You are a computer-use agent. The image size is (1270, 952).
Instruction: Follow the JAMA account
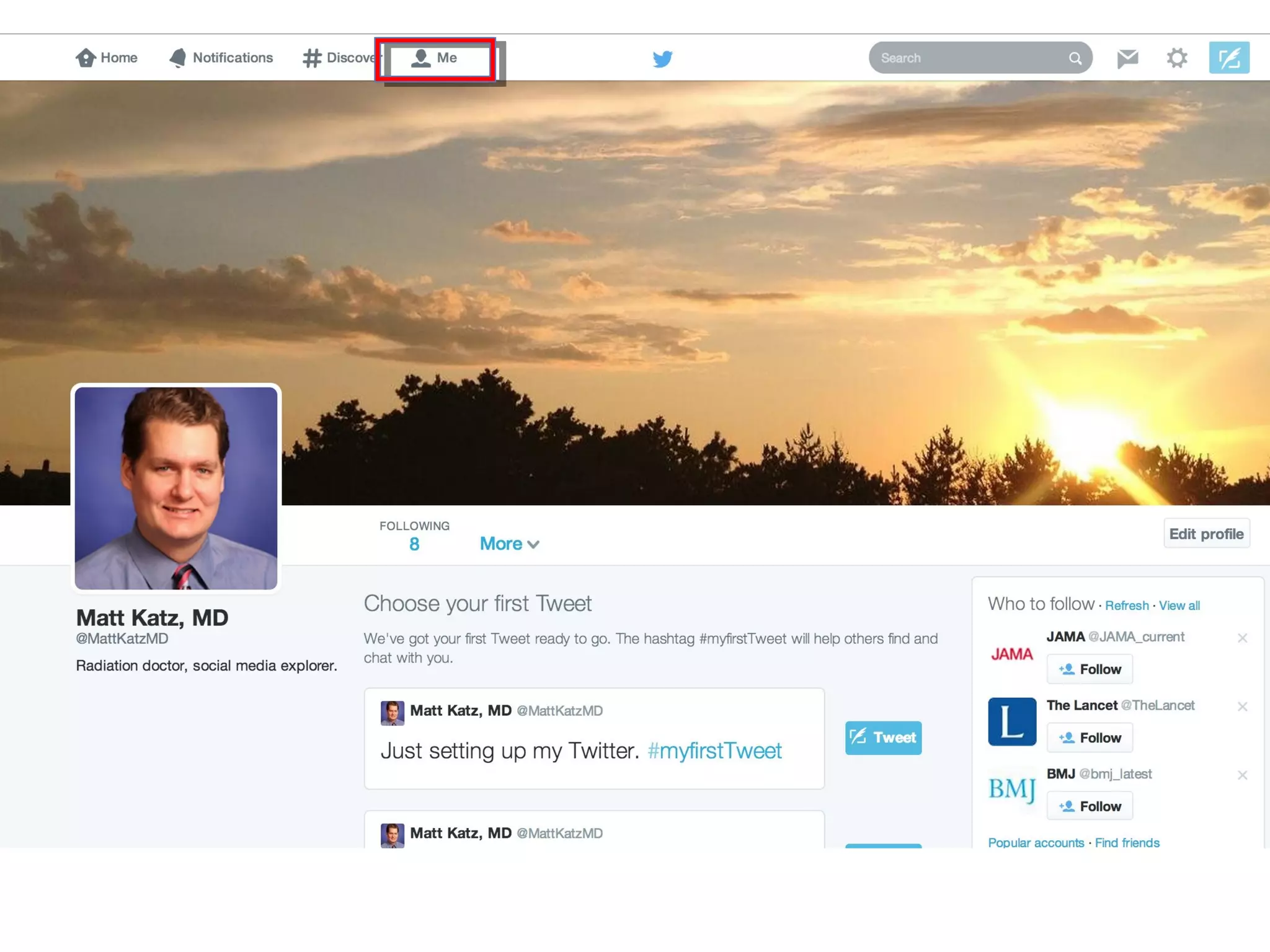click(1090, 669)
